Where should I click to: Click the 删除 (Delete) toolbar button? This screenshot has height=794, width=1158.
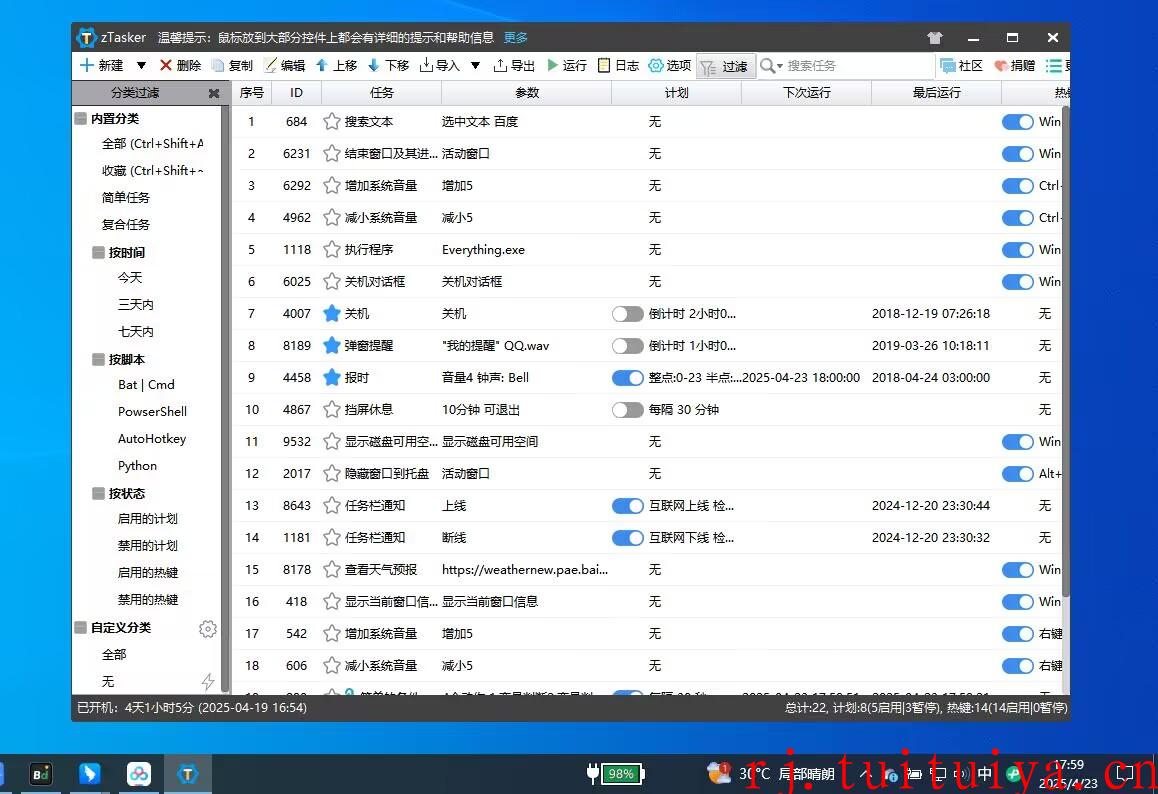tap(181, 66)
